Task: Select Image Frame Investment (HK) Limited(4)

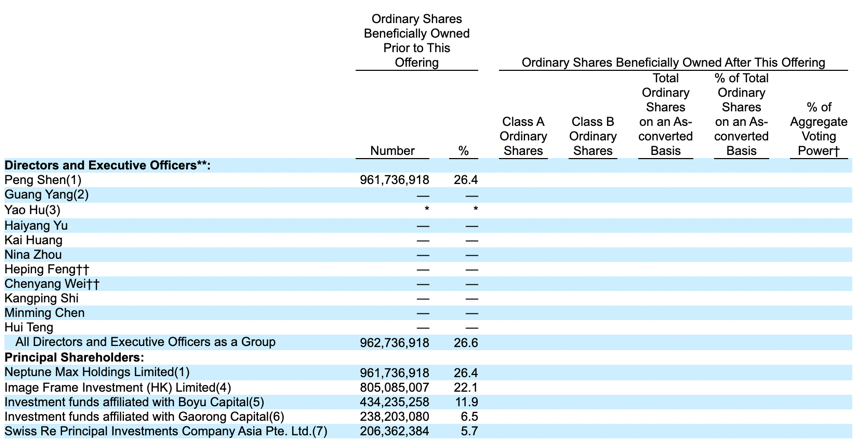Action: pyautogui.click(x=118, y=387)
